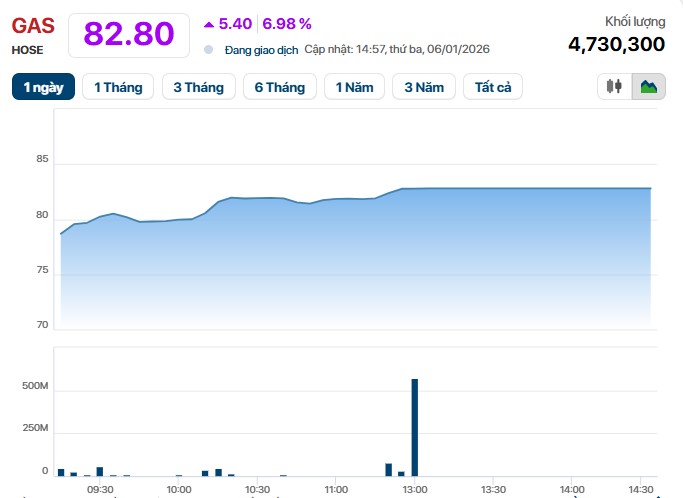Screen dimensions: 683x498
Task: Choose the 6 Tháng time range
Action: pyautogui.click(x=279, y=87)
